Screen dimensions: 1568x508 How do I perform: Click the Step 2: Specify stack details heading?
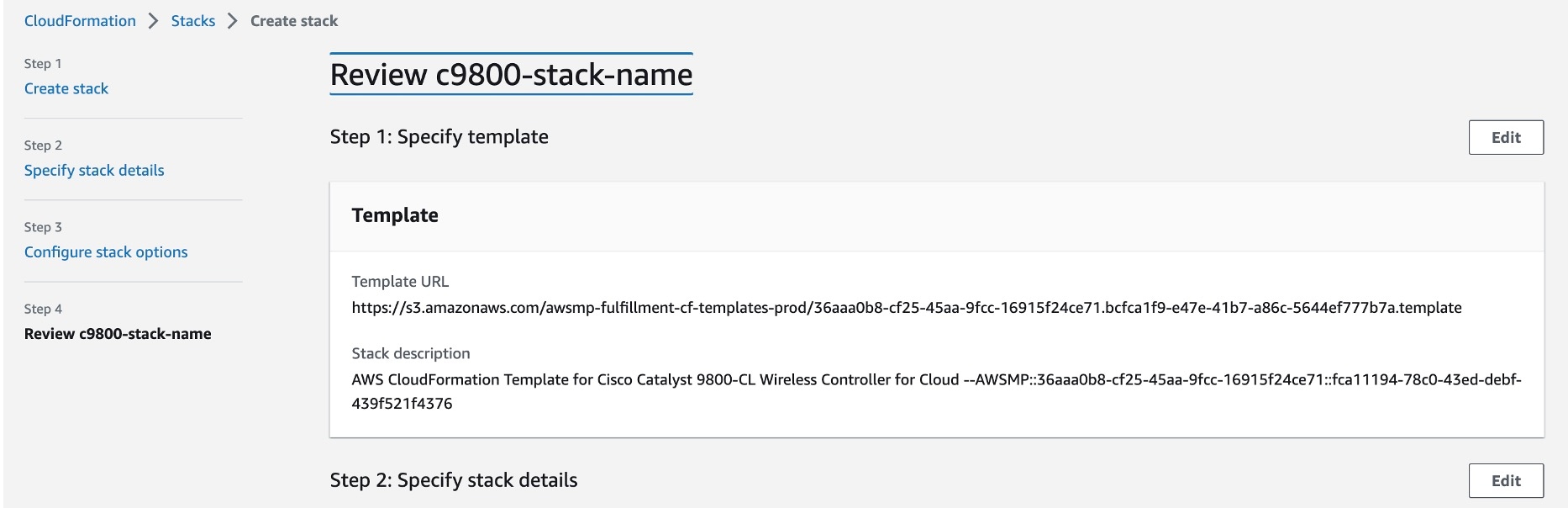point(453,480)
